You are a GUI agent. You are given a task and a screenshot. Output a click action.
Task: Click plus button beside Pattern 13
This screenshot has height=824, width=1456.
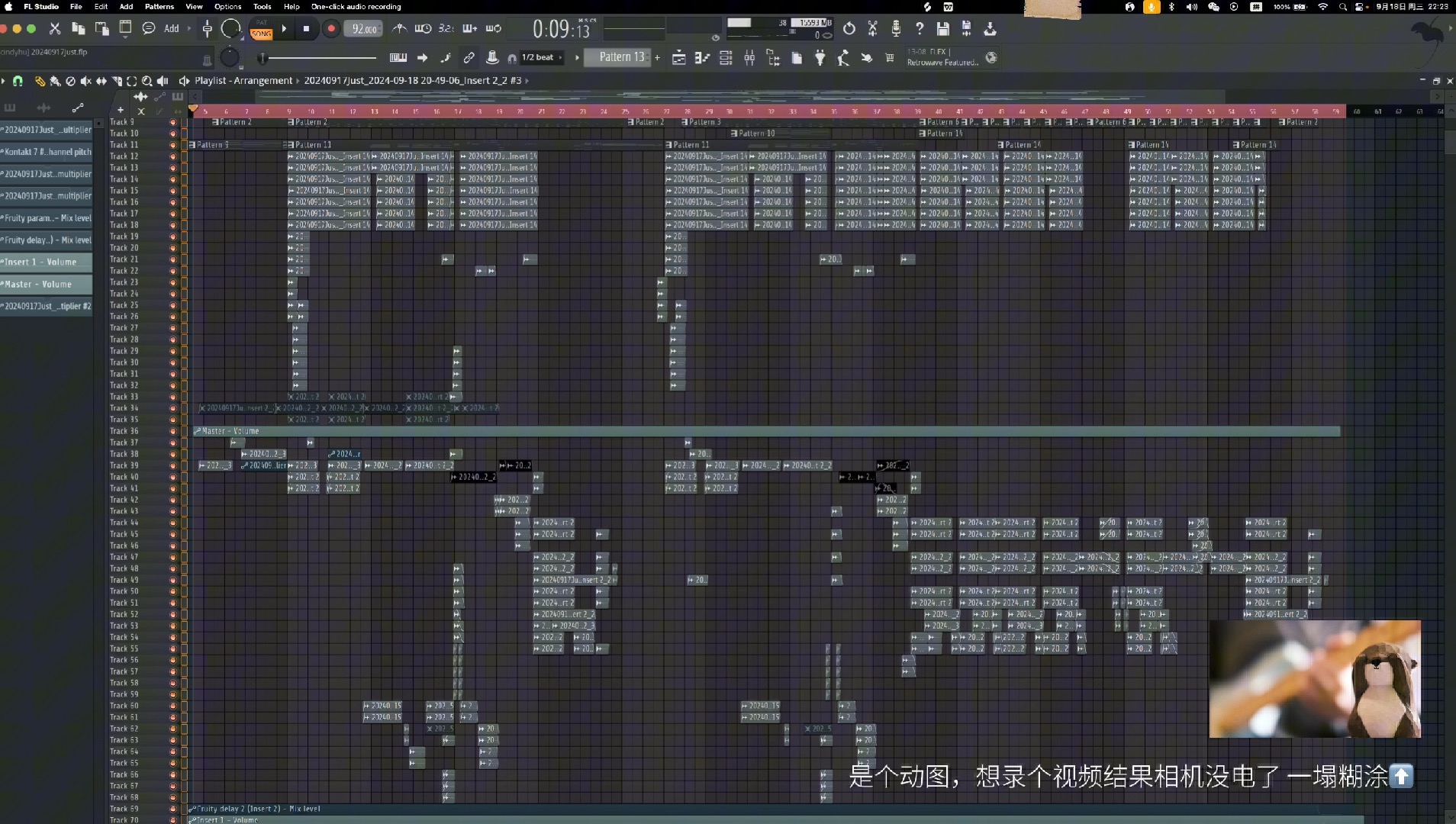657,58
